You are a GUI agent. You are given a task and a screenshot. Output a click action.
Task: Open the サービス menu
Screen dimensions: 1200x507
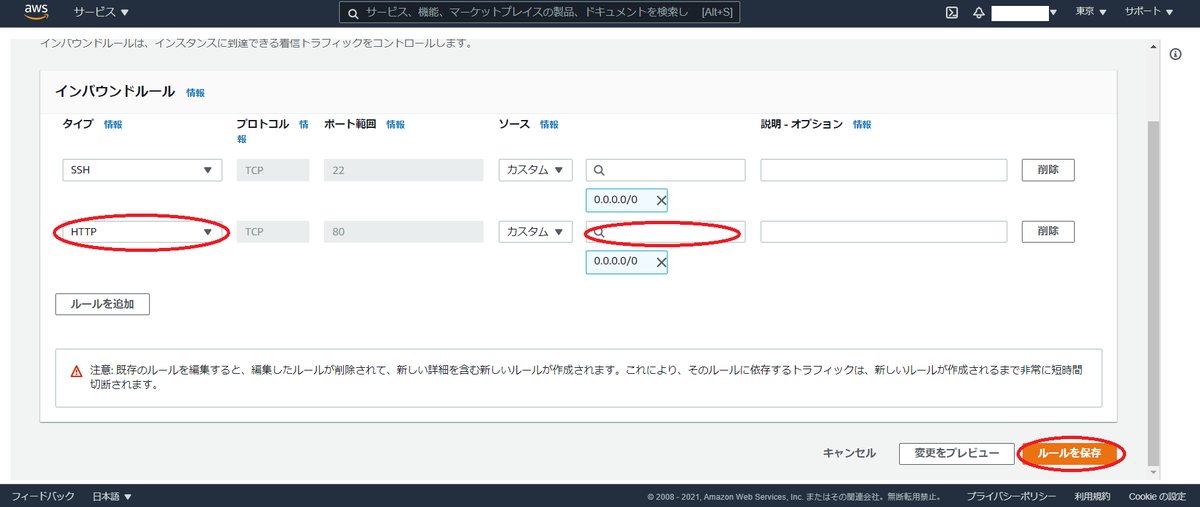(x=101, y=12)
